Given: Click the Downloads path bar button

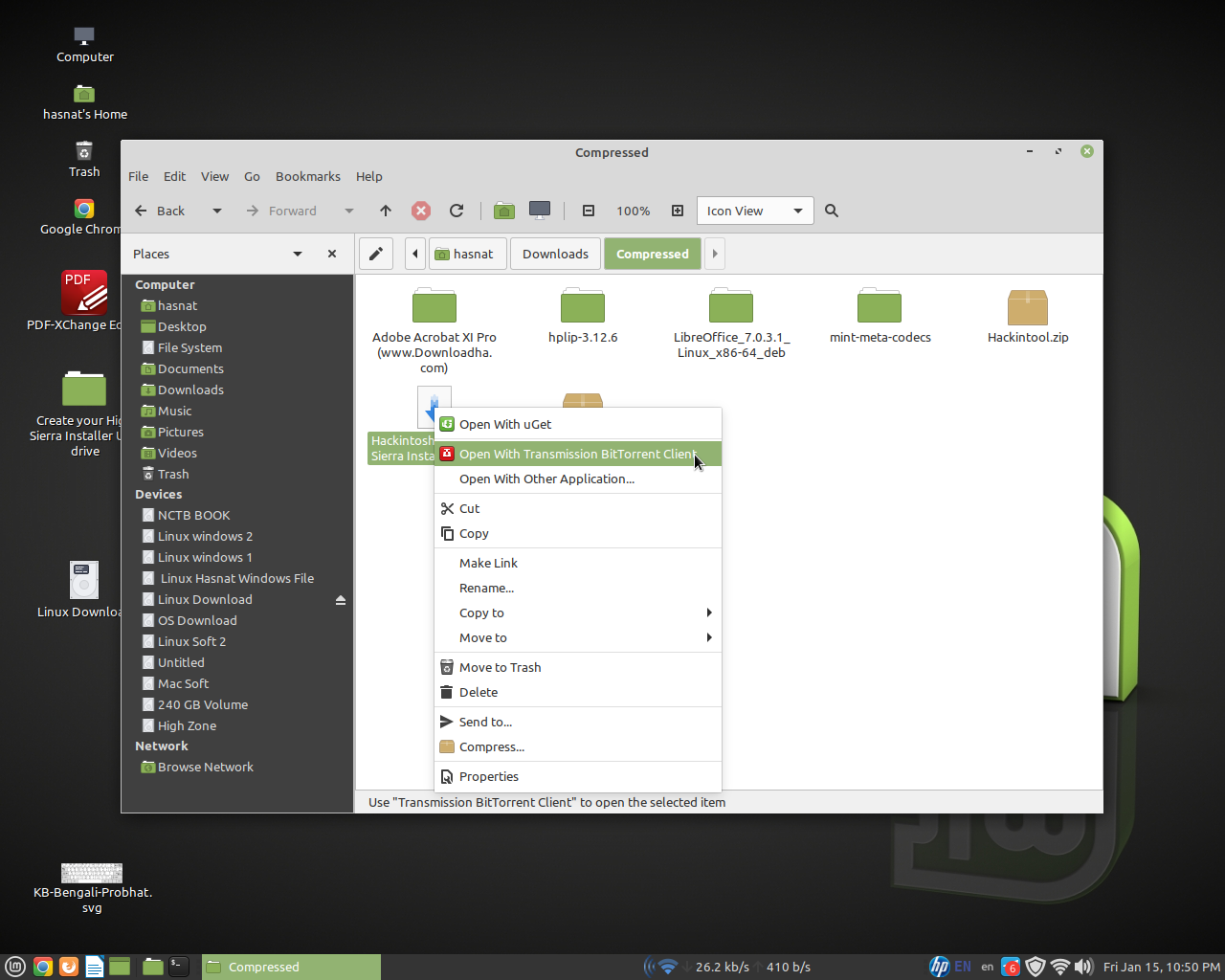Looking at the screenshot, I should [555, 254].
